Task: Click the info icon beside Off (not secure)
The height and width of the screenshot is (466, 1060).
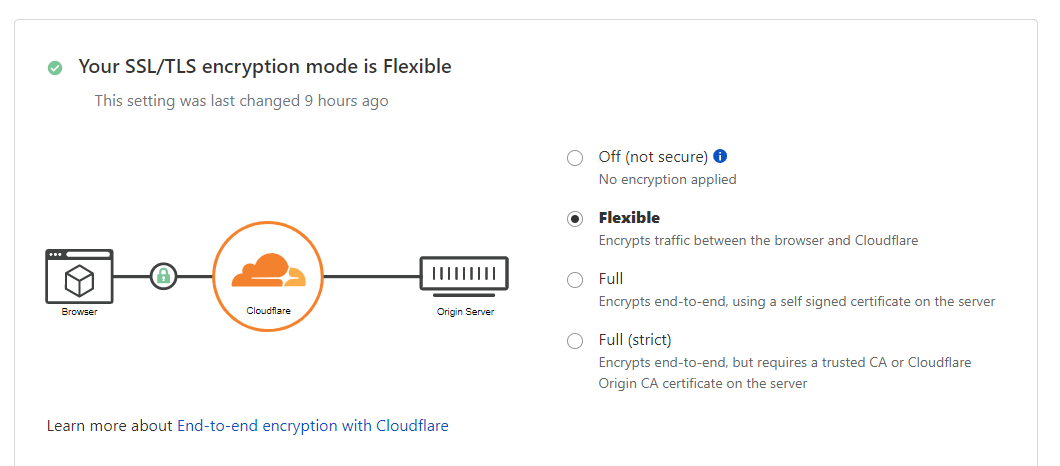Action: tap(720, 156)
